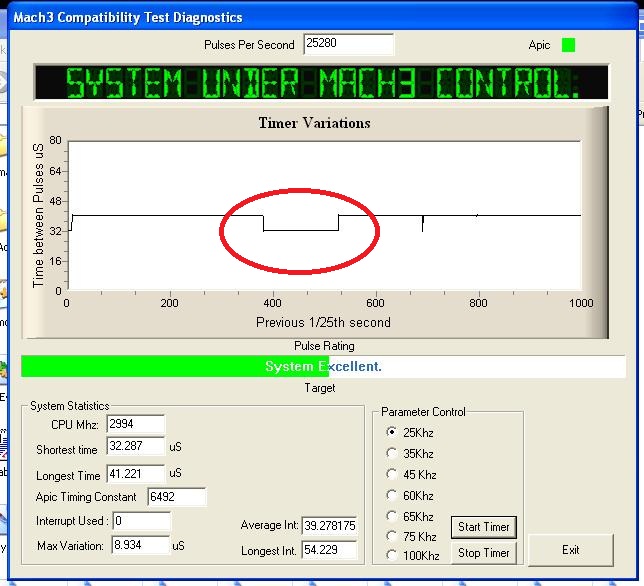Click the Timer Variations chart title

(314, 123)
